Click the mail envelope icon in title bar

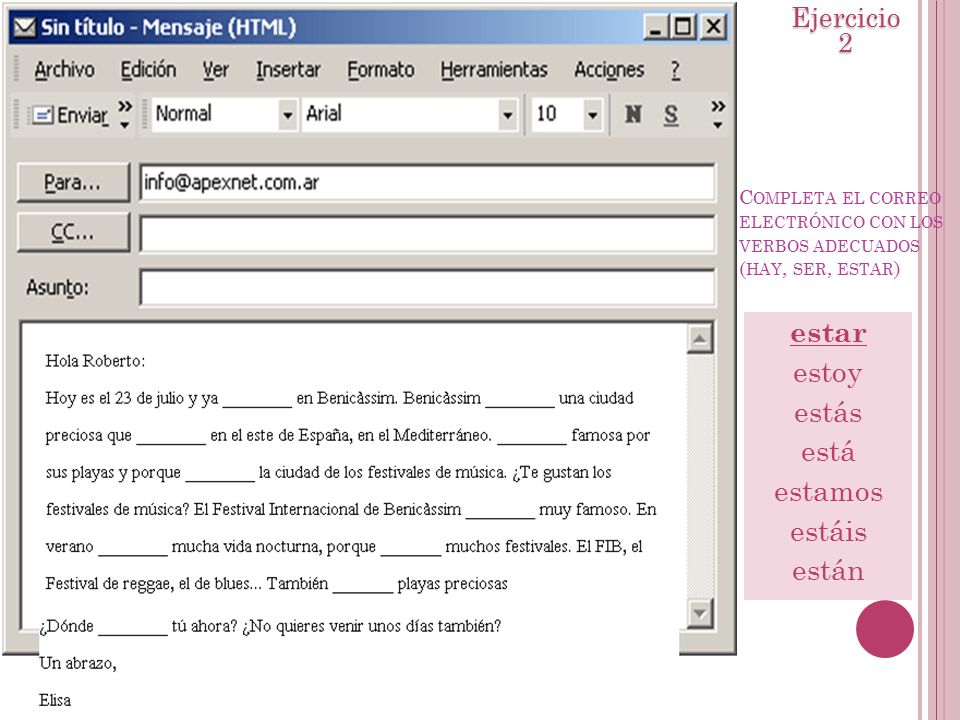(24, 27)
